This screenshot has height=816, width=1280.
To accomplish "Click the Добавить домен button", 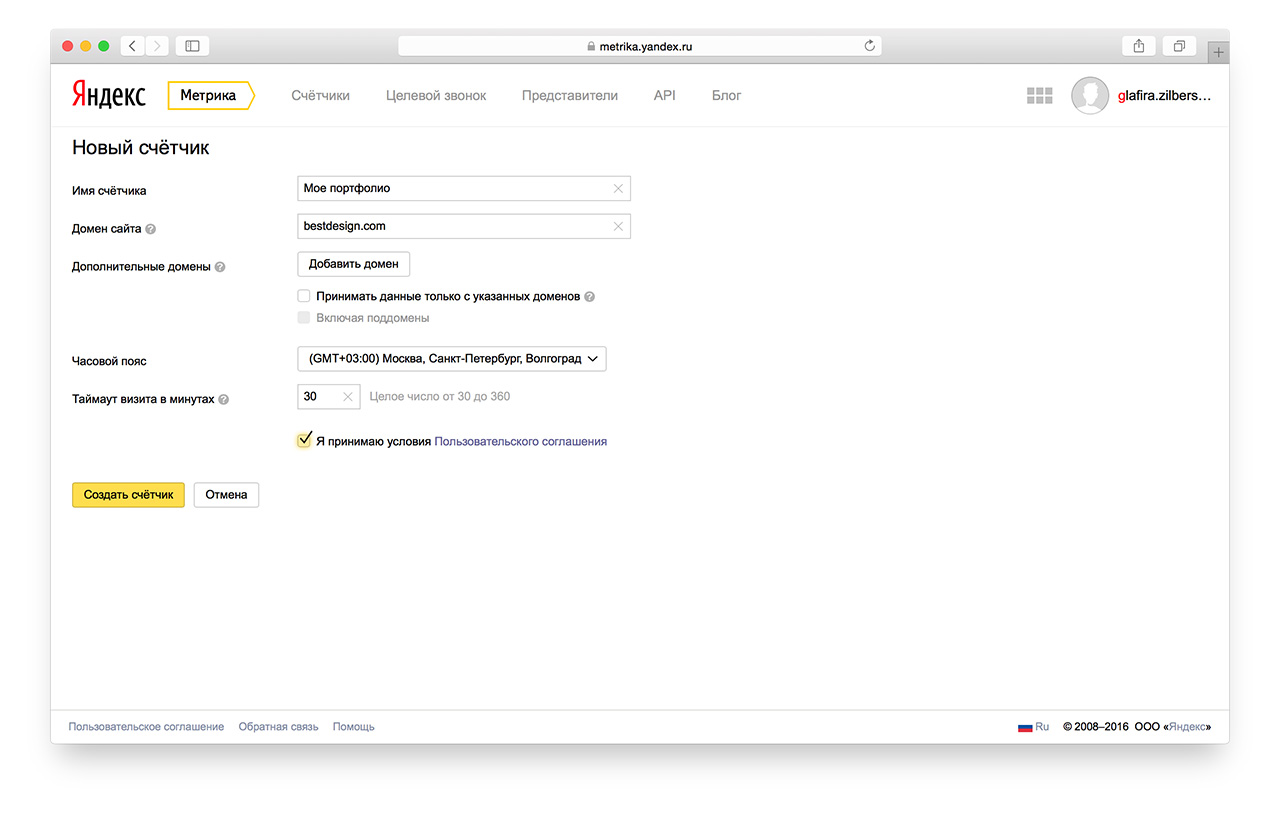I will tap(353, 264).
